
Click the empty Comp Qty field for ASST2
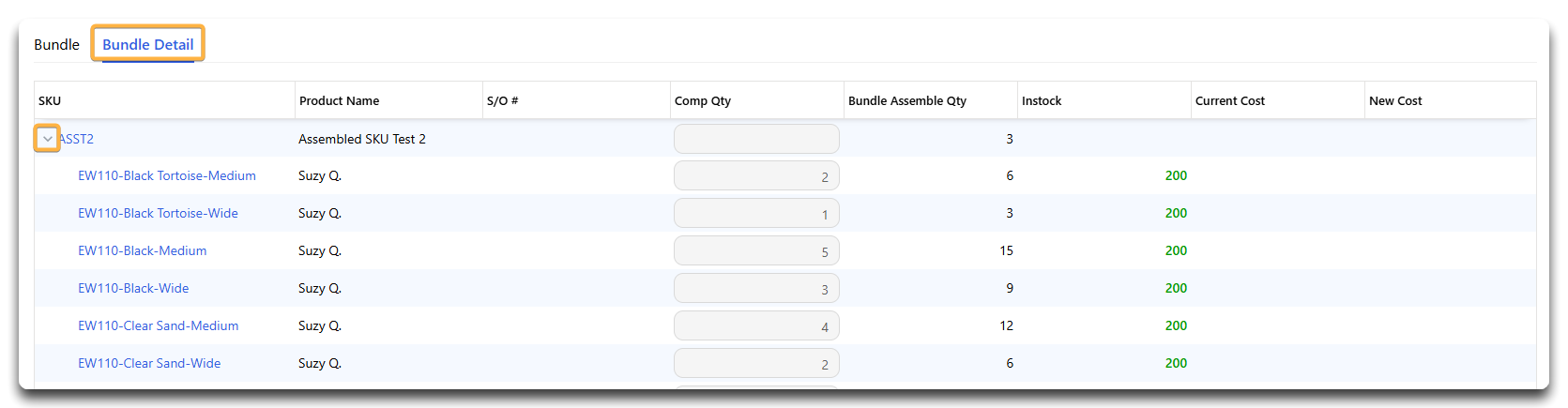click(756, 139)
